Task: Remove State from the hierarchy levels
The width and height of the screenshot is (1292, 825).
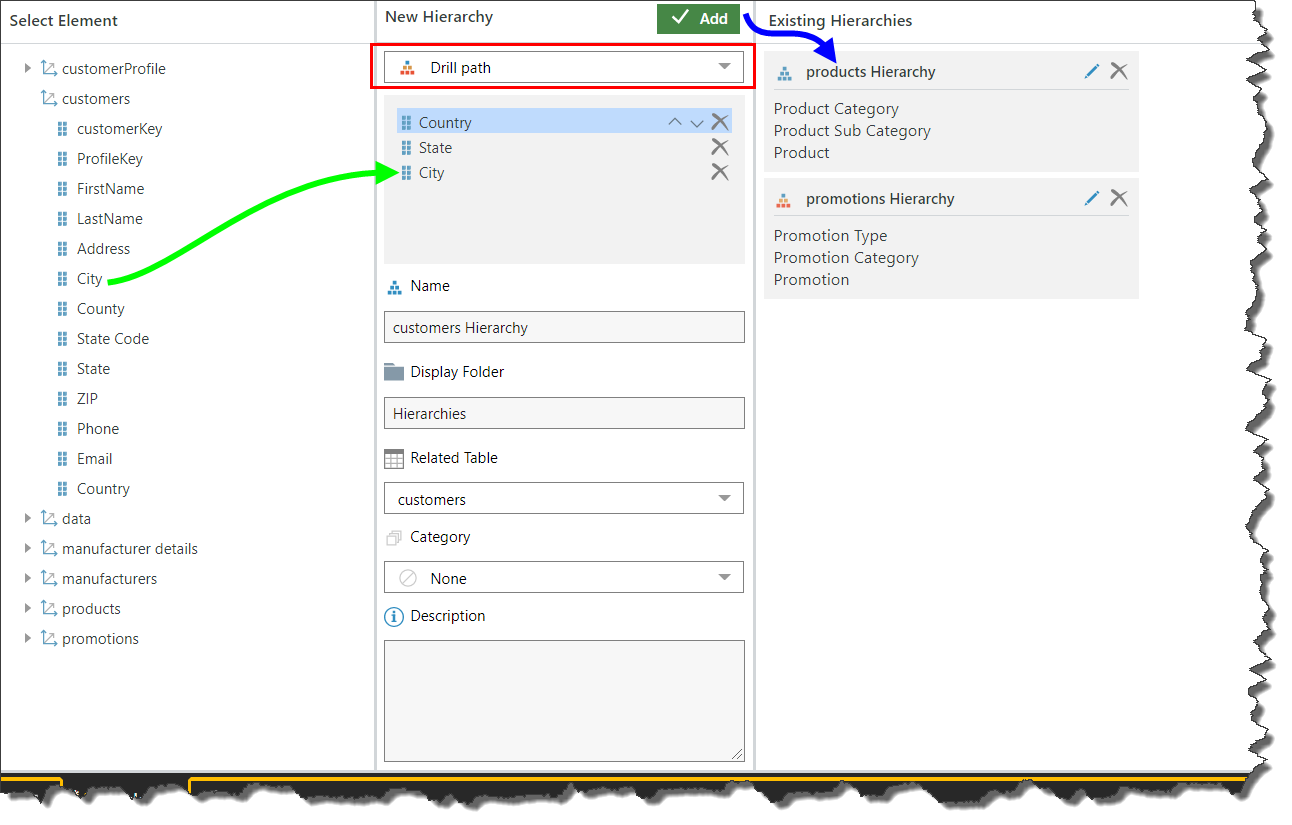Action: click(x=719, y=147)
